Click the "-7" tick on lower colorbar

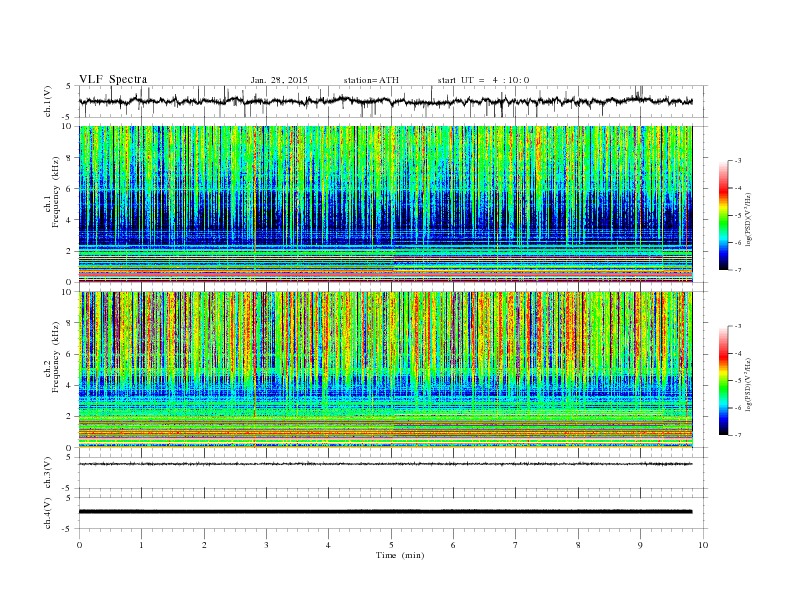[x=737, y=435]
